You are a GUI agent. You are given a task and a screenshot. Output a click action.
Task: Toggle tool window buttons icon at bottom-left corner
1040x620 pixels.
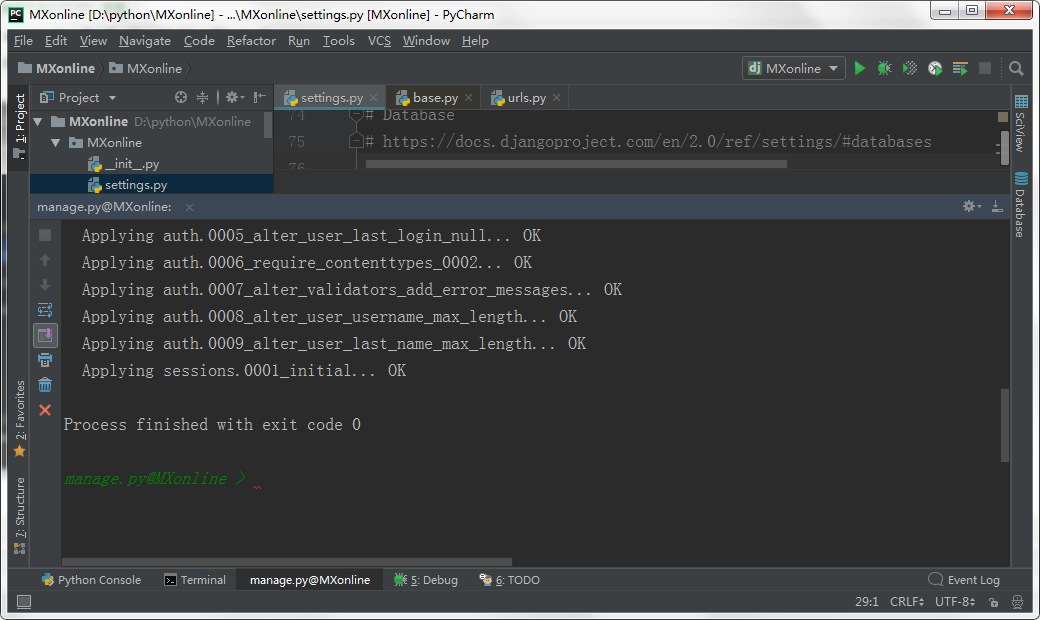pos(24,601)
